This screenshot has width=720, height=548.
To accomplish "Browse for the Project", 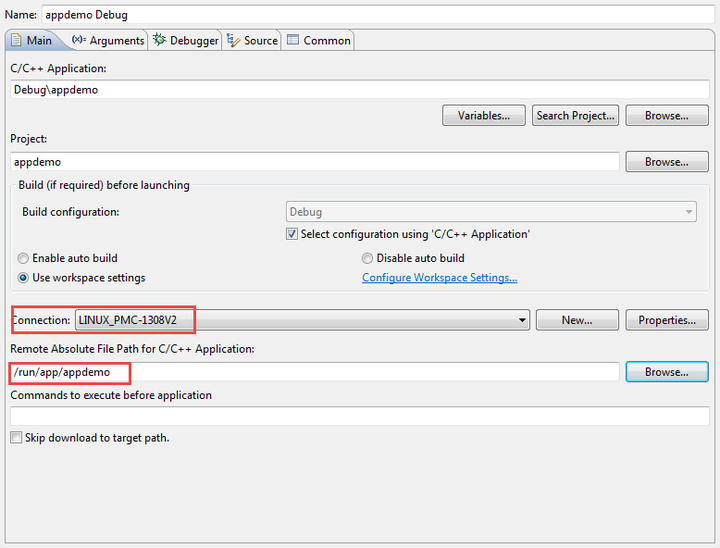I will point(667,162).
